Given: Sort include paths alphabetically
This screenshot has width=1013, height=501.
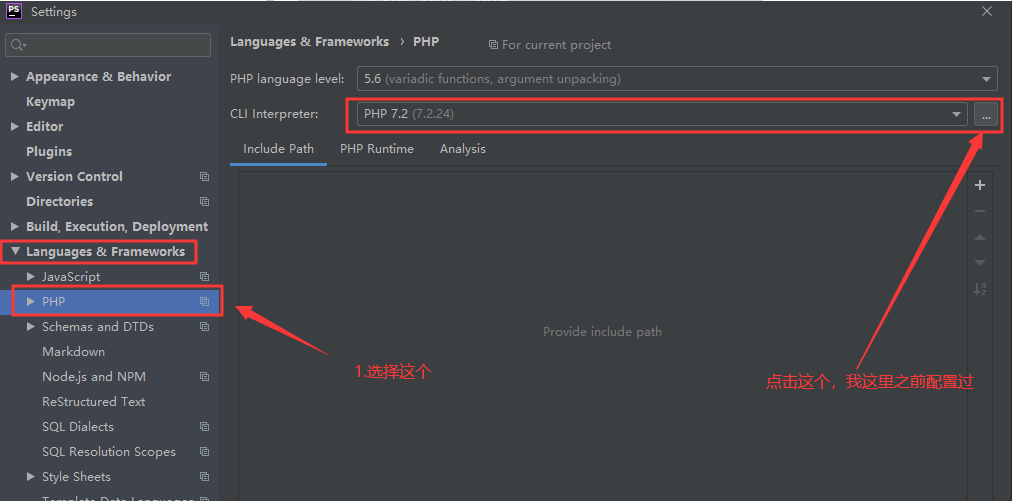Looking at the screenshot, I should point(980,289).
